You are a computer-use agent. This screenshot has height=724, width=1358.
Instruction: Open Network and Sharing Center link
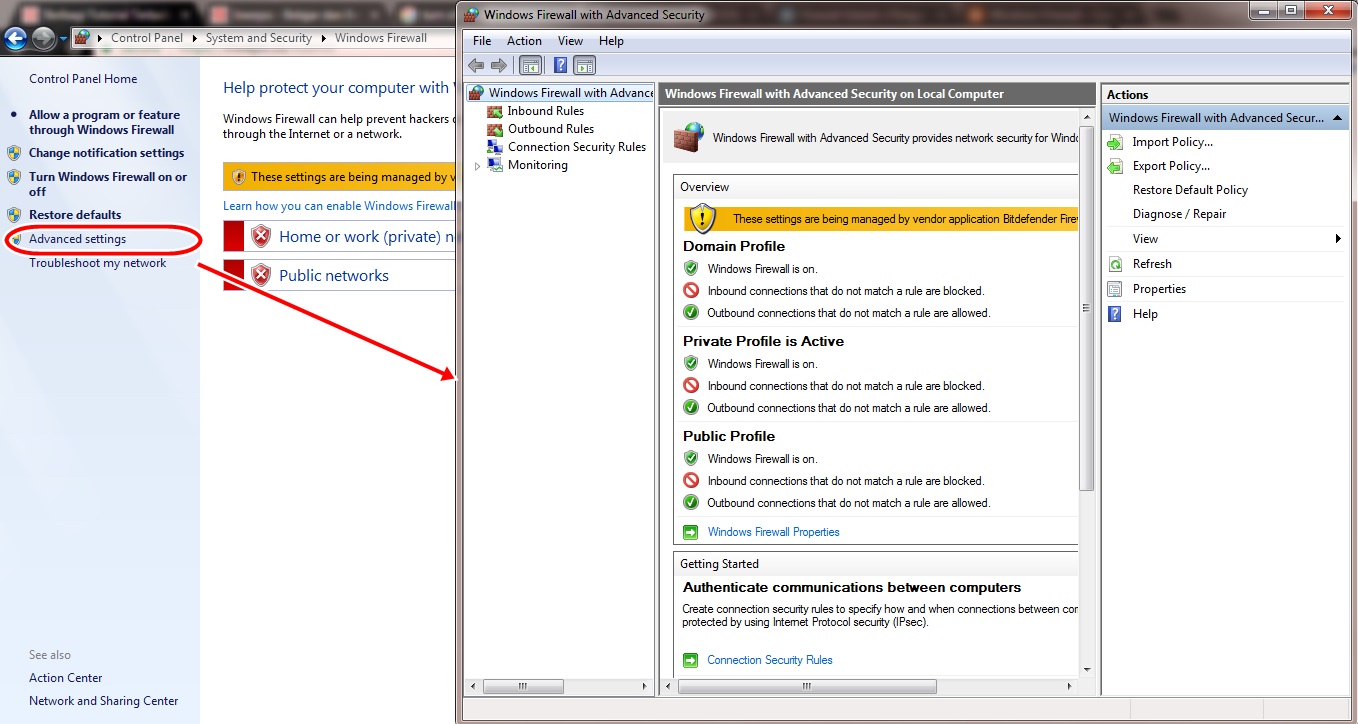pyautogui.click(x=103, y=701)
